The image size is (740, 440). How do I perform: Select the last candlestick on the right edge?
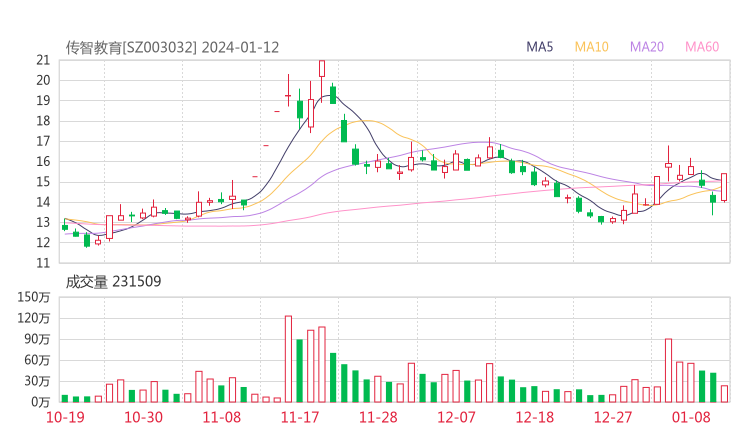click(x=724, y=187)
